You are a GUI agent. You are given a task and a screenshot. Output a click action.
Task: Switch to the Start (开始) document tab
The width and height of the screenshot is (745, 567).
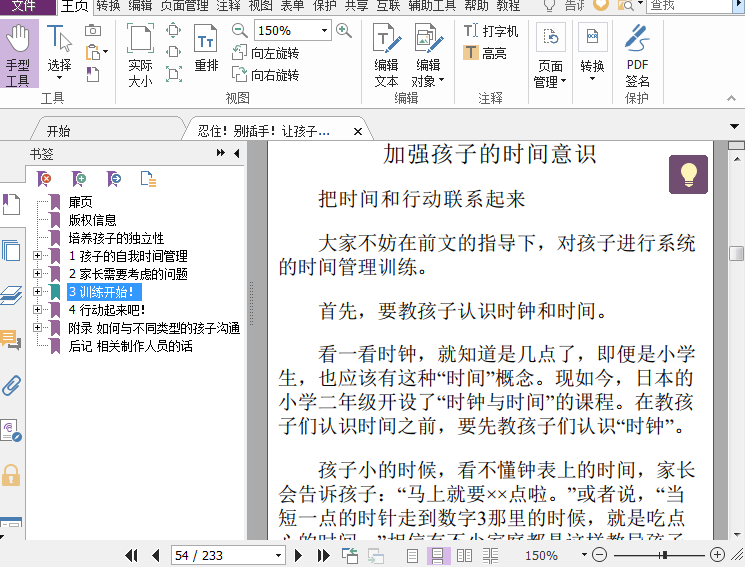(x=58, y=131)
